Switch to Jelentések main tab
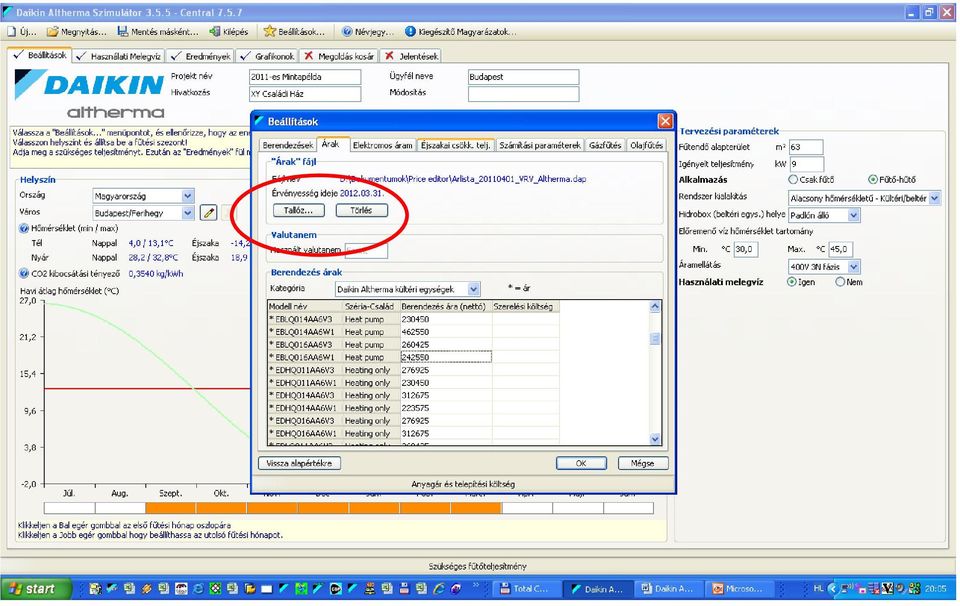Screen dimensions: 960x606 411,56
